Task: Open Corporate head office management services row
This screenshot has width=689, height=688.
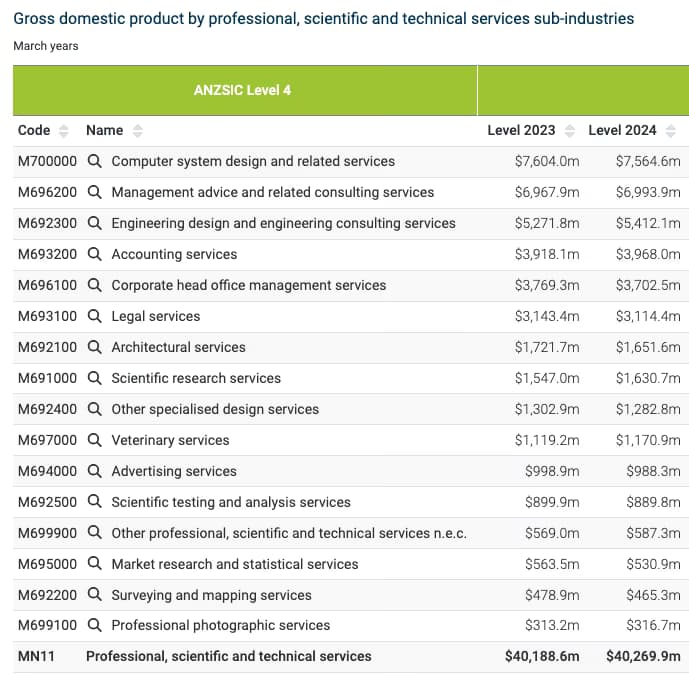Action: coord(248,285)
